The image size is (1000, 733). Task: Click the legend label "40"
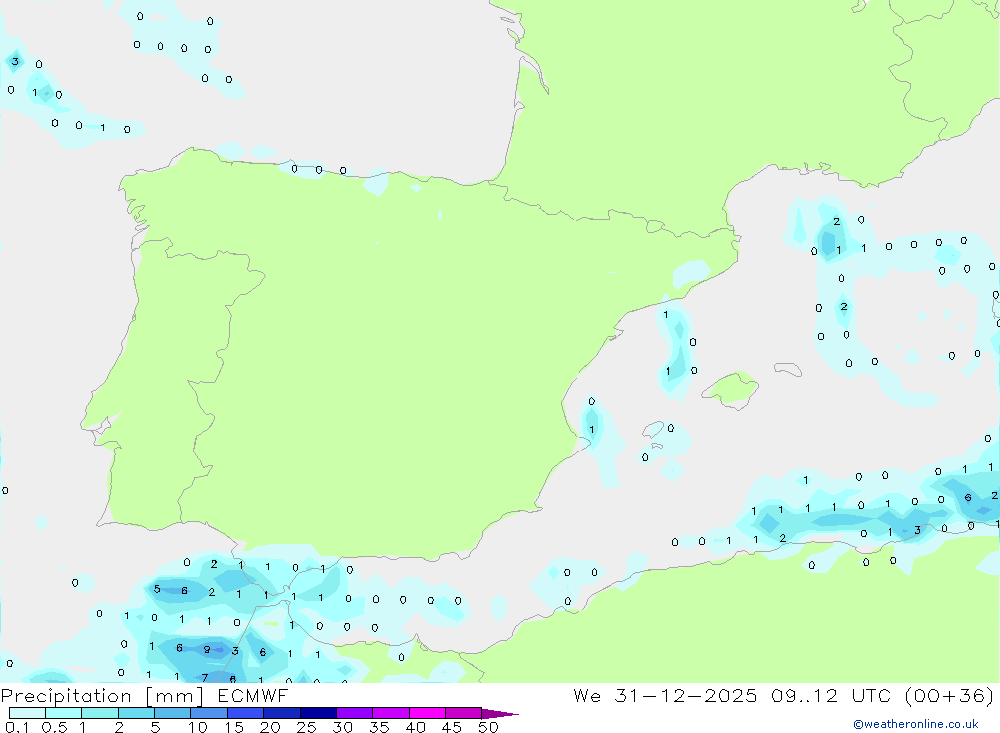(416, 727)
